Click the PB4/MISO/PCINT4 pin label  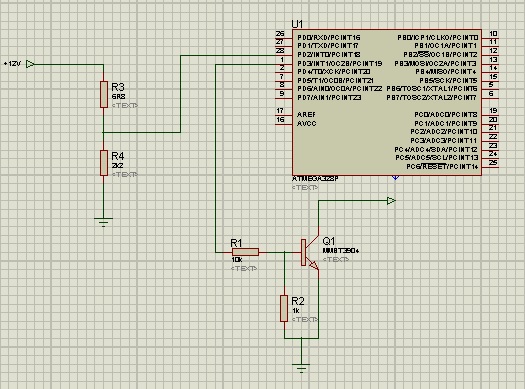click(x=446, y=72)
